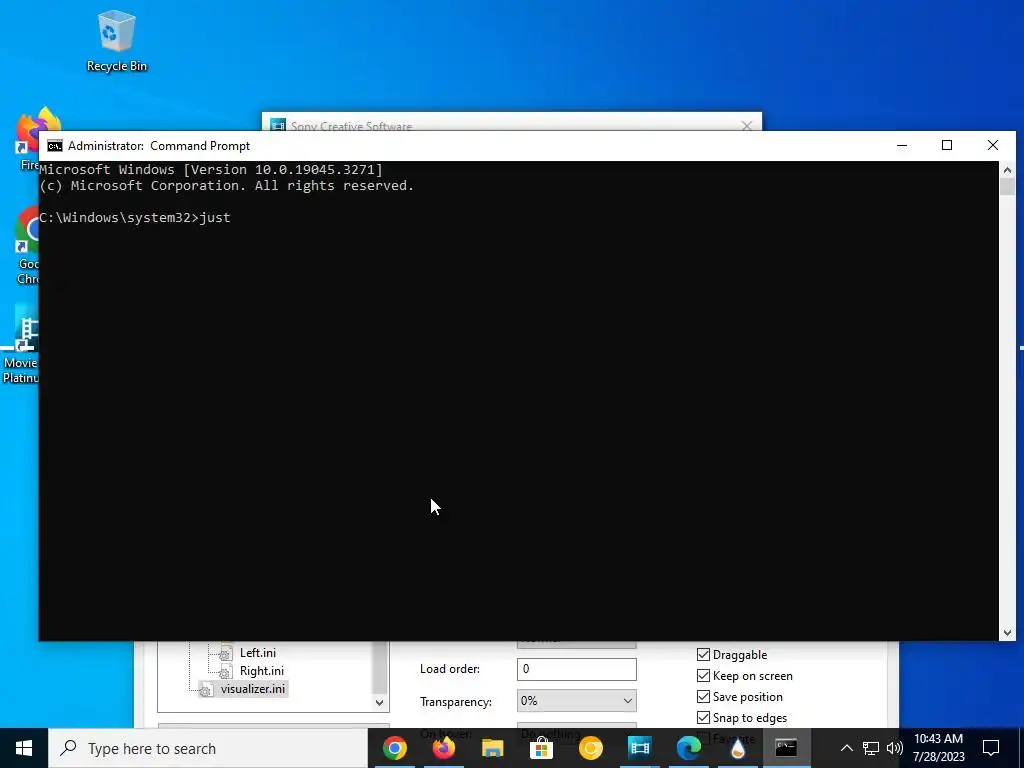
Task: Click the volume speaker tray icon
Action: tap(895, 748)
